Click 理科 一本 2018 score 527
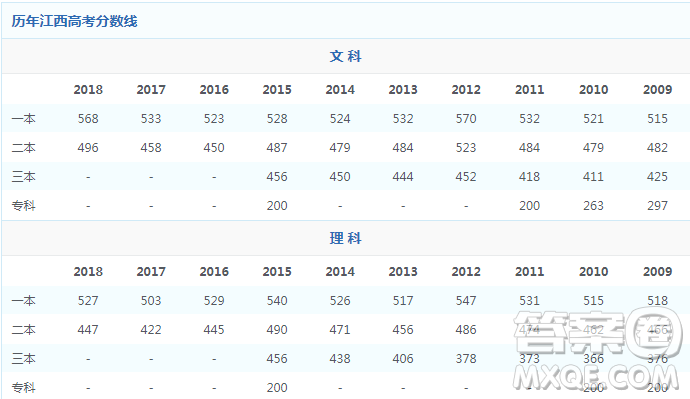Screen dimensions: 690x399 click(88, 300)
